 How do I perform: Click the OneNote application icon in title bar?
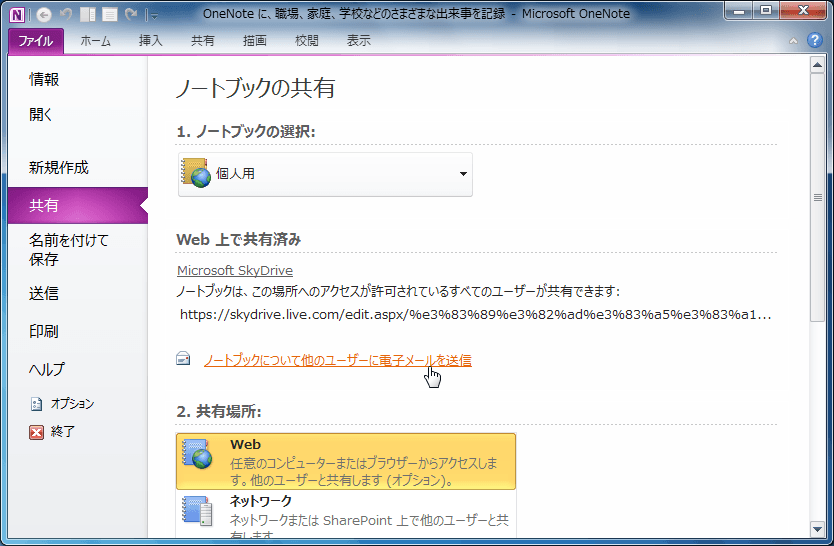tap(17, 14)
